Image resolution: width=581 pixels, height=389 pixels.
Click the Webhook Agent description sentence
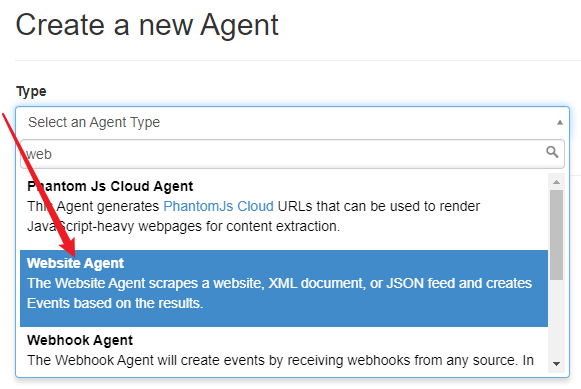[x=280, y=360]
